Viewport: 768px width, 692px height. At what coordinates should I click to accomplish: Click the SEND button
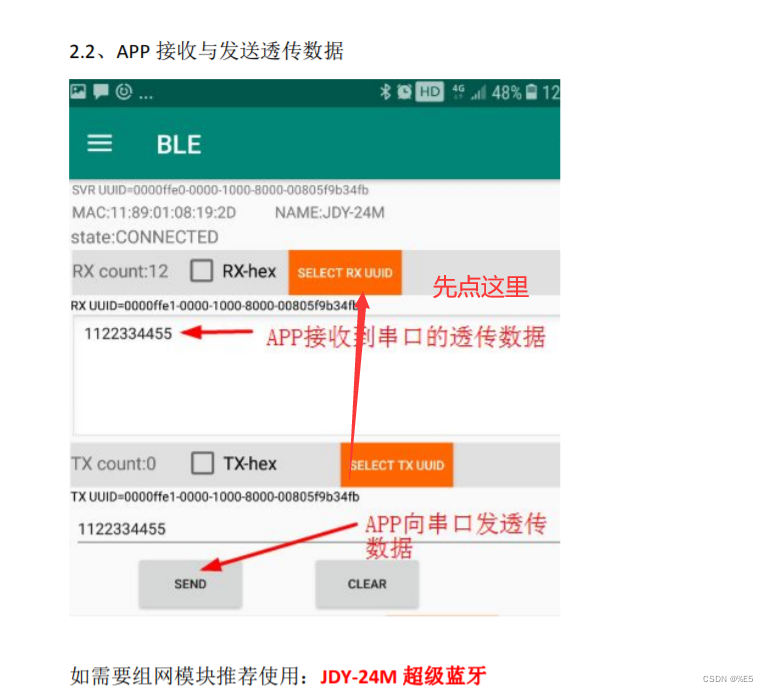pyautogui.click(x=190, y=584)
